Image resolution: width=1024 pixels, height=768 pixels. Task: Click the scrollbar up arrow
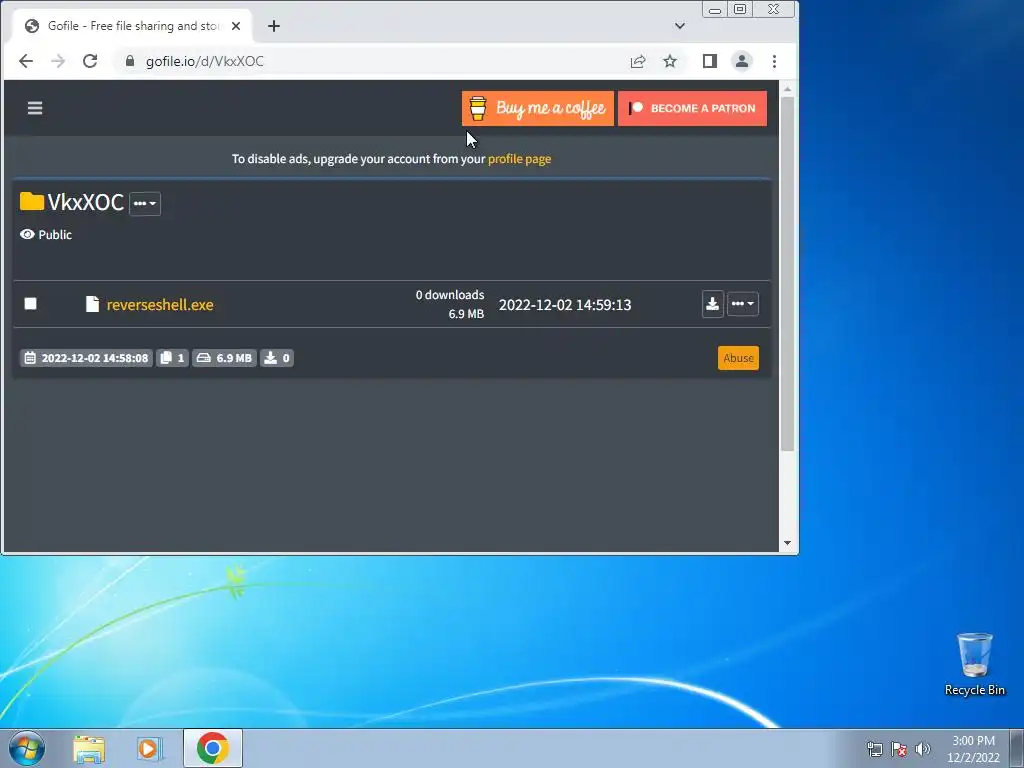click(787, 89)
